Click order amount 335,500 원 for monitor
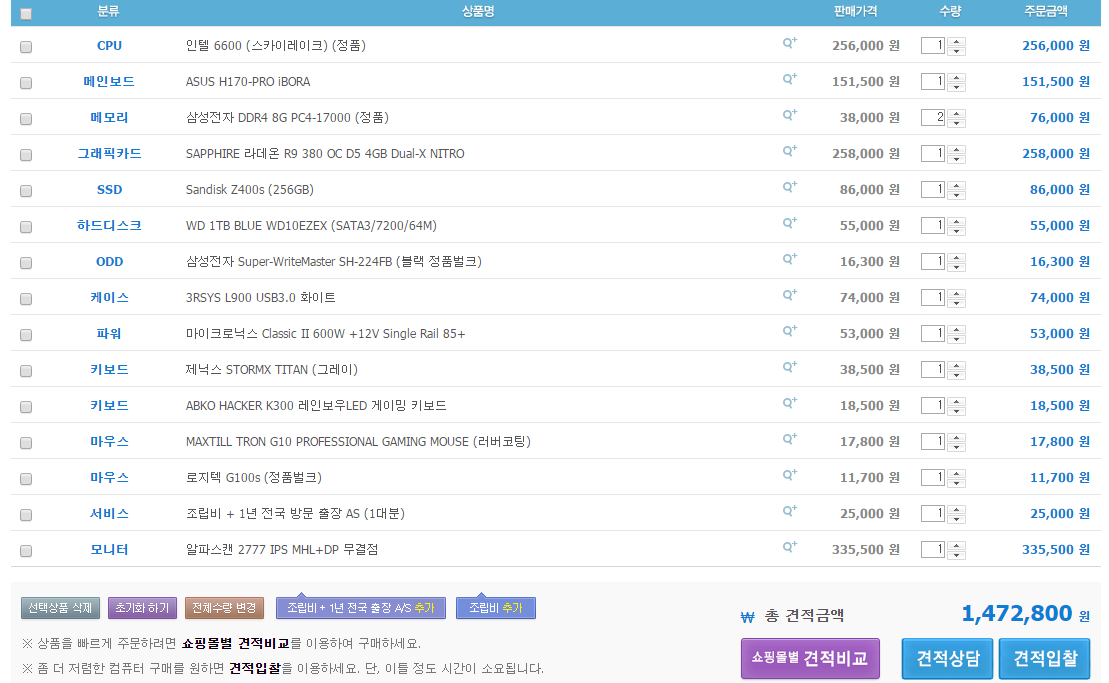 coord(1056,550)
